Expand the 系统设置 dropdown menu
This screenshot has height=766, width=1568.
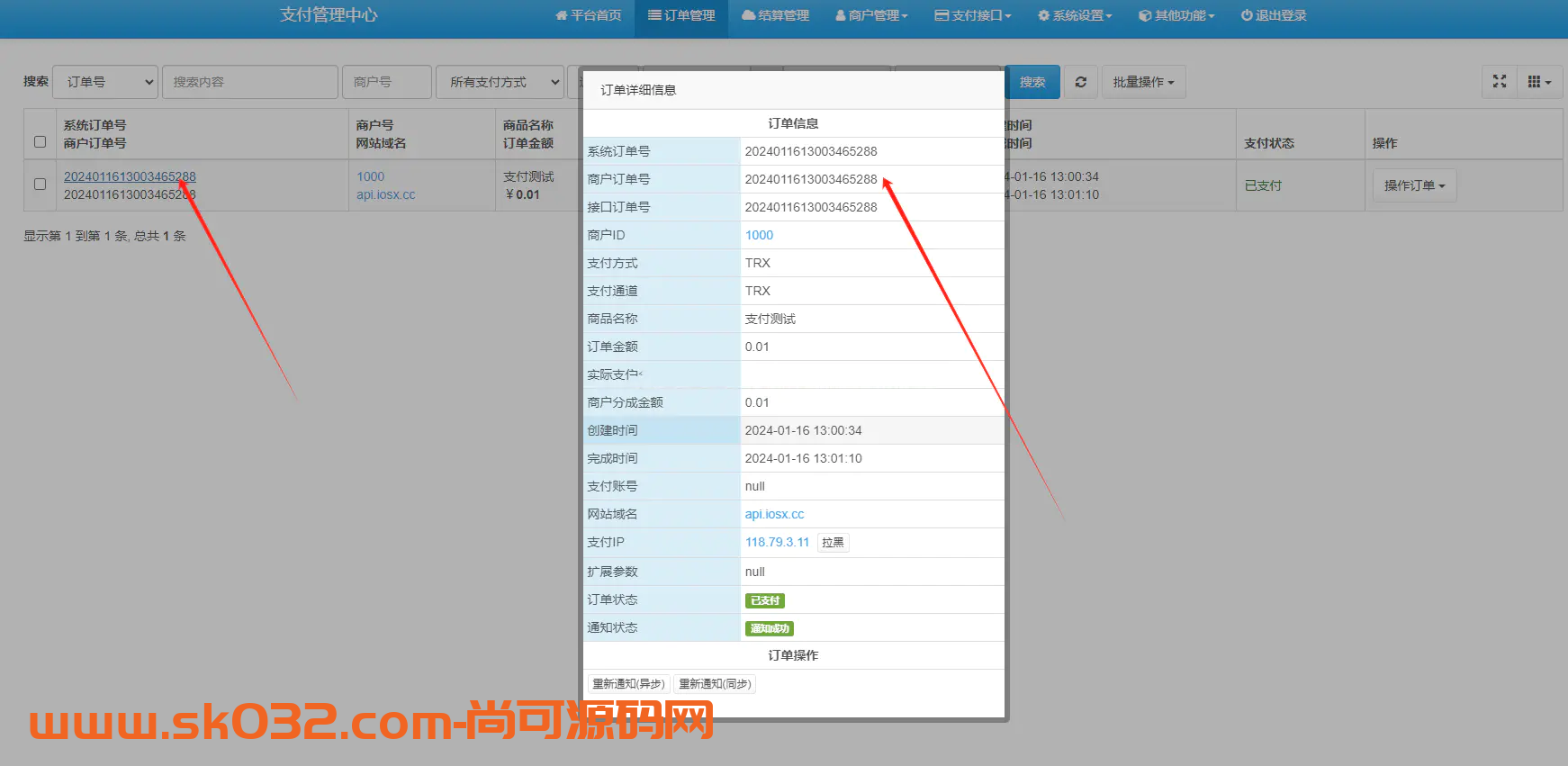[1075, 15]
